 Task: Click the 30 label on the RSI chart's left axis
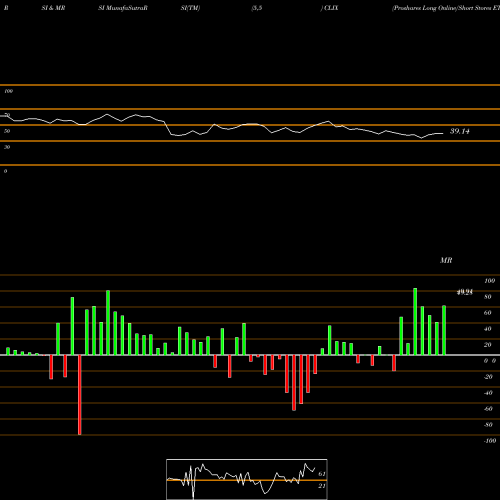(7, 147)
